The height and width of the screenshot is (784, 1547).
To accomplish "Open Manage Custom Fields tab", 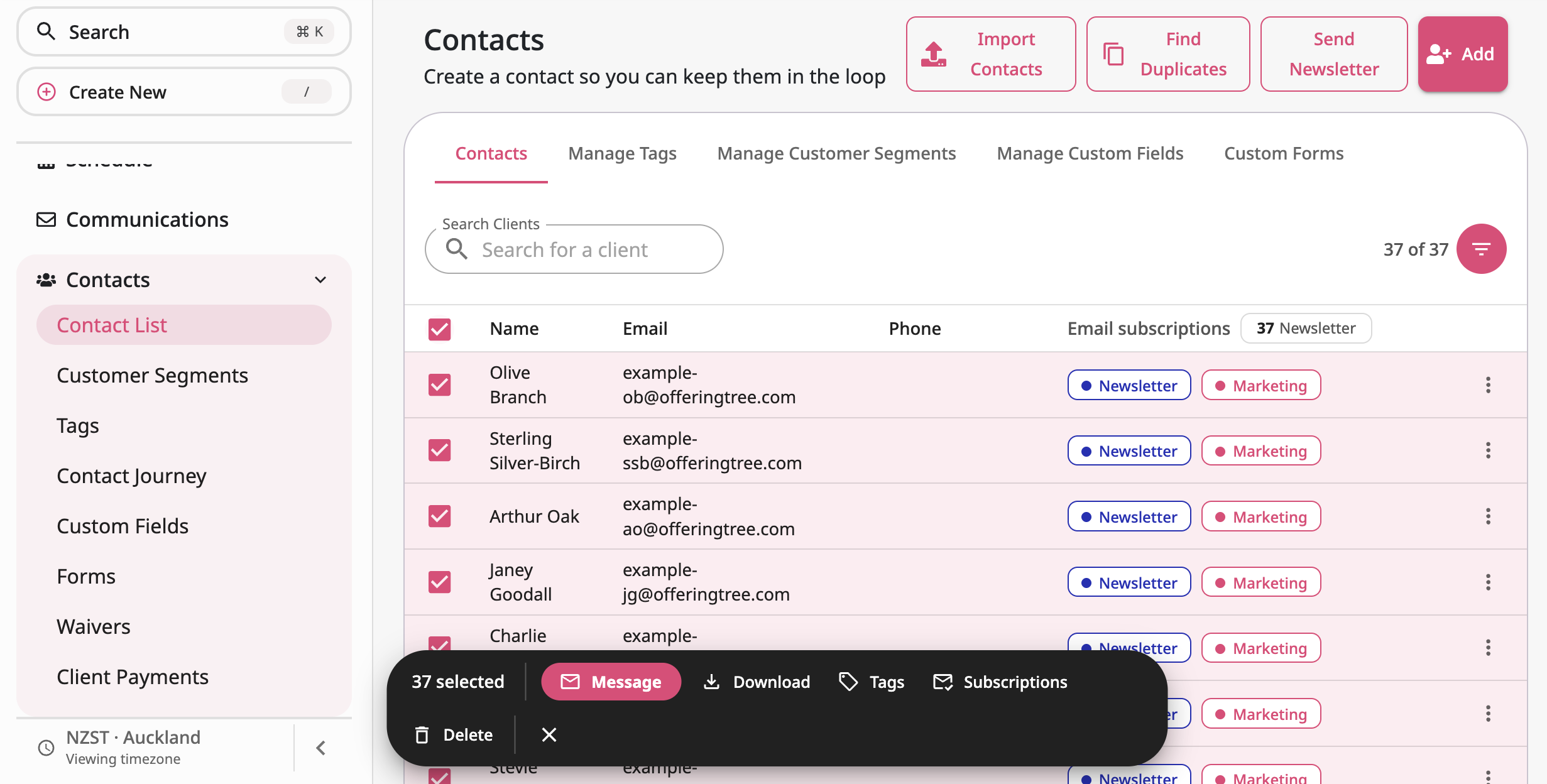I will pyautogui.click(x=1090, y=153).
